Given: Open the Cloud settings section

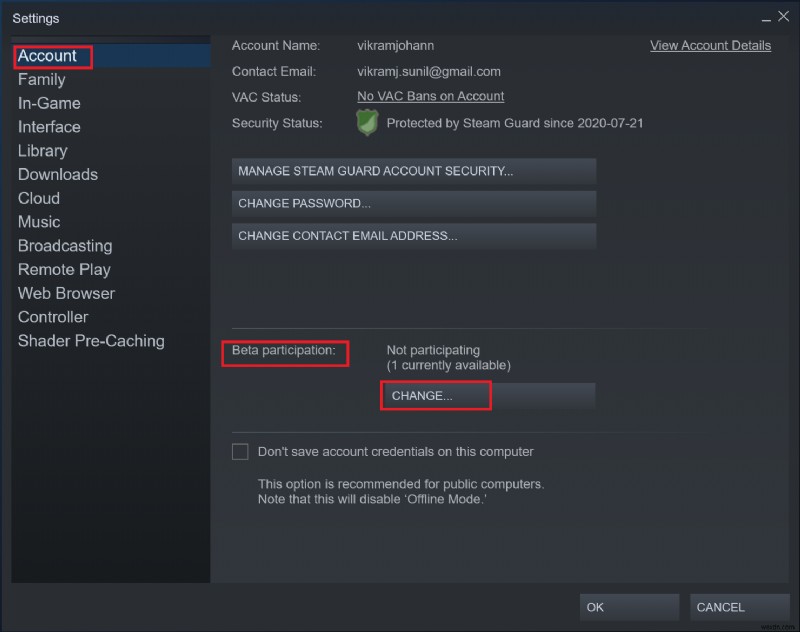Looking at the screenshot, I should click(x=39, y=198).
